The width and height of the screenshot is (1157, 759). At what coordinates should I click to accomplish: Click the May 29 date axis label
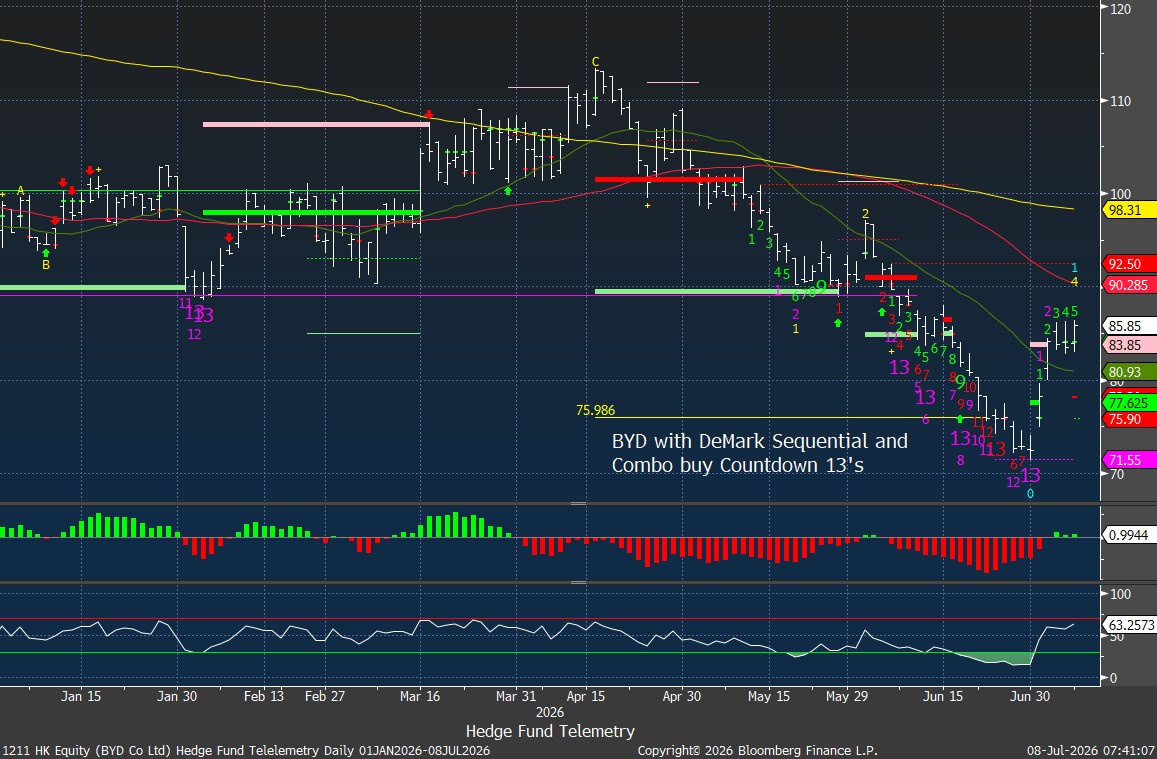pos(847,696)
